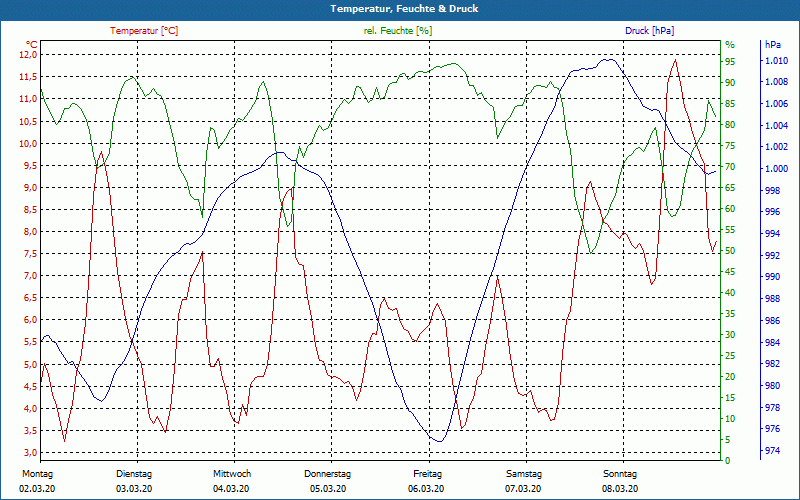The height and width of the screenshot is (500, 800).
Task: Click the '95' humidity axis value
Action: coord(730,62)
